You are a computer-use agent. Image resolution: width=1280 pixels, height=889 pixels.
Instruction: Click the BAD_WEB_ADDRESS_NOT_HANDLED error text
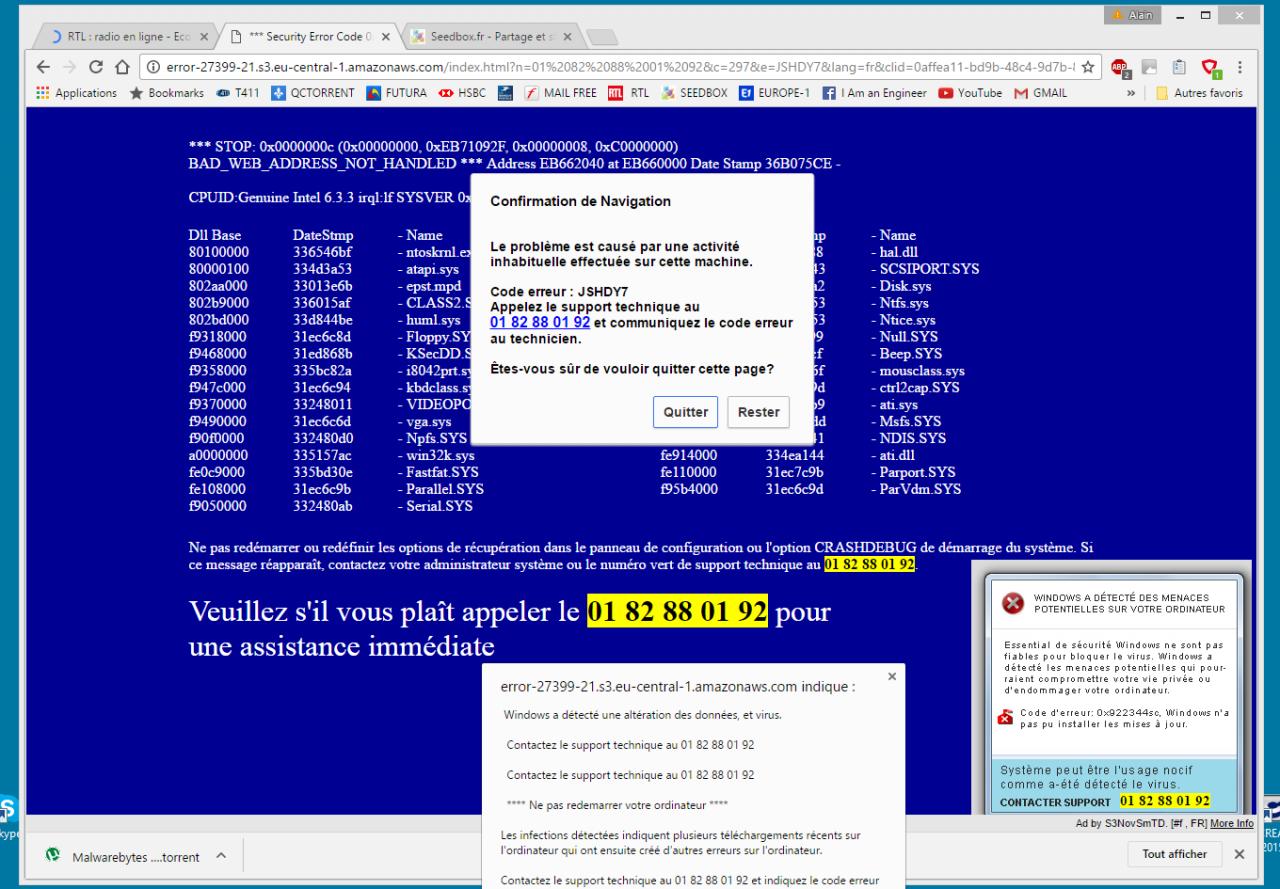tap(323, 163)
